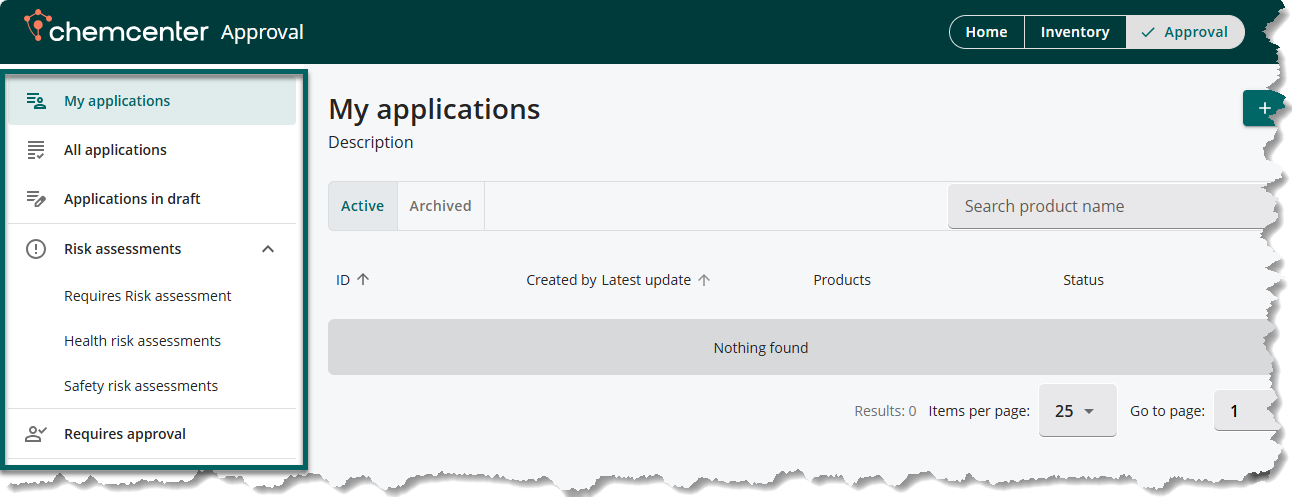Open Requires Risk assessment link

coord(147,296)
